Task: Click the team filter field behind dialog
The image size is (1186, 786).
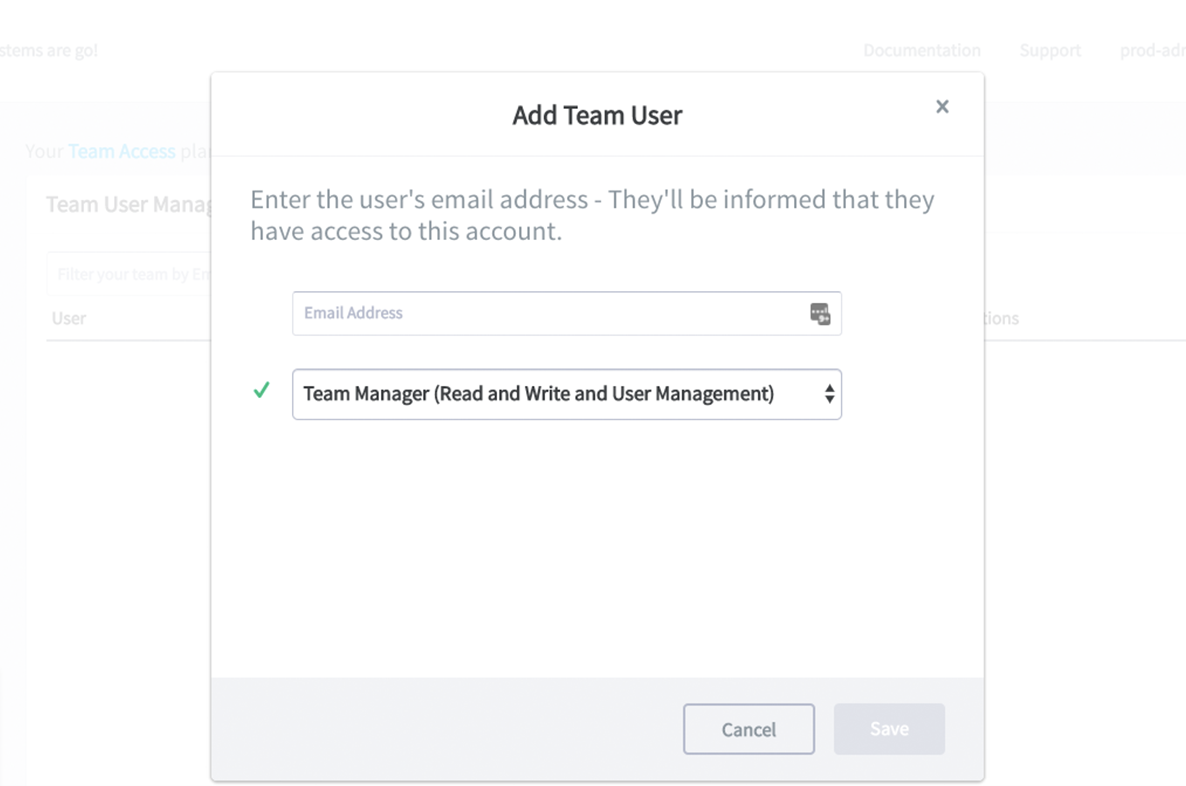Action: [x=128, y=274]
